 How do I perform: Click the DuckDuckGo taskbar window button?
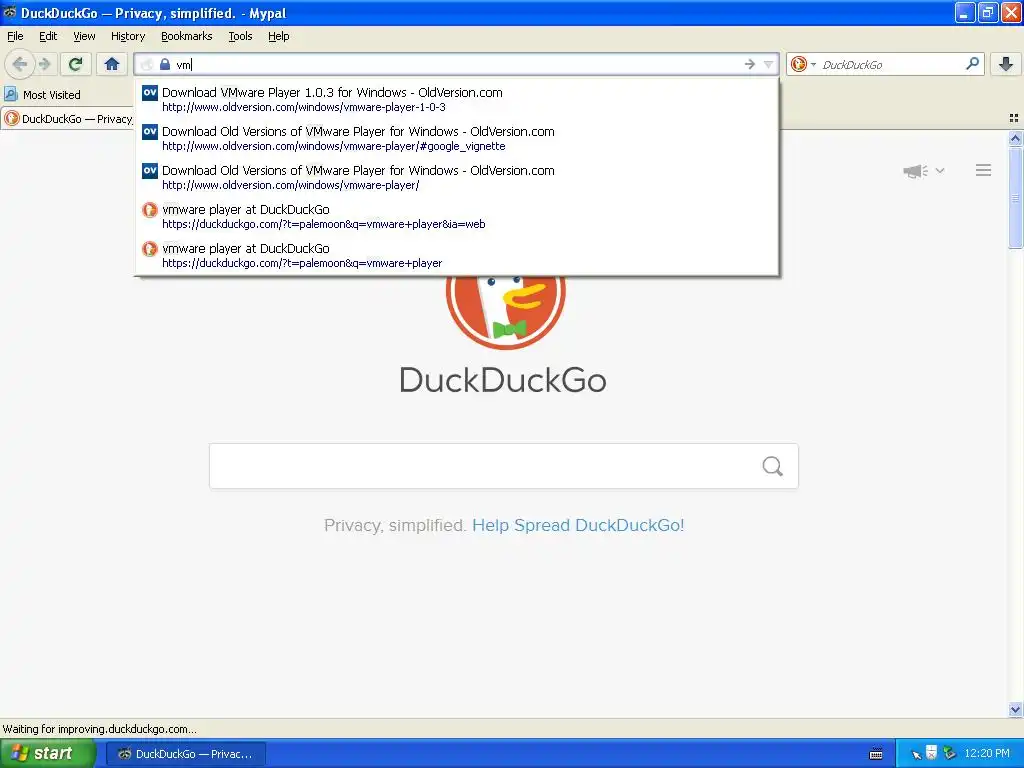185,754
